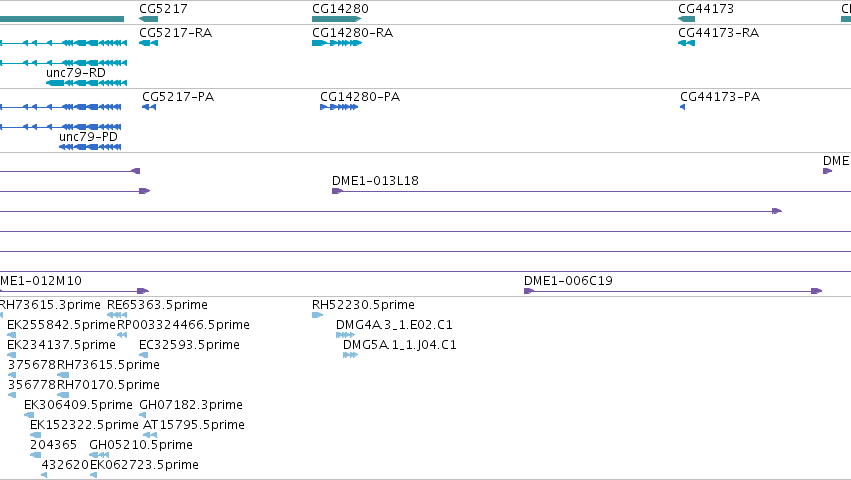
Task: Select the CG44173 gene arrow glyph
Action: [687, 19]
